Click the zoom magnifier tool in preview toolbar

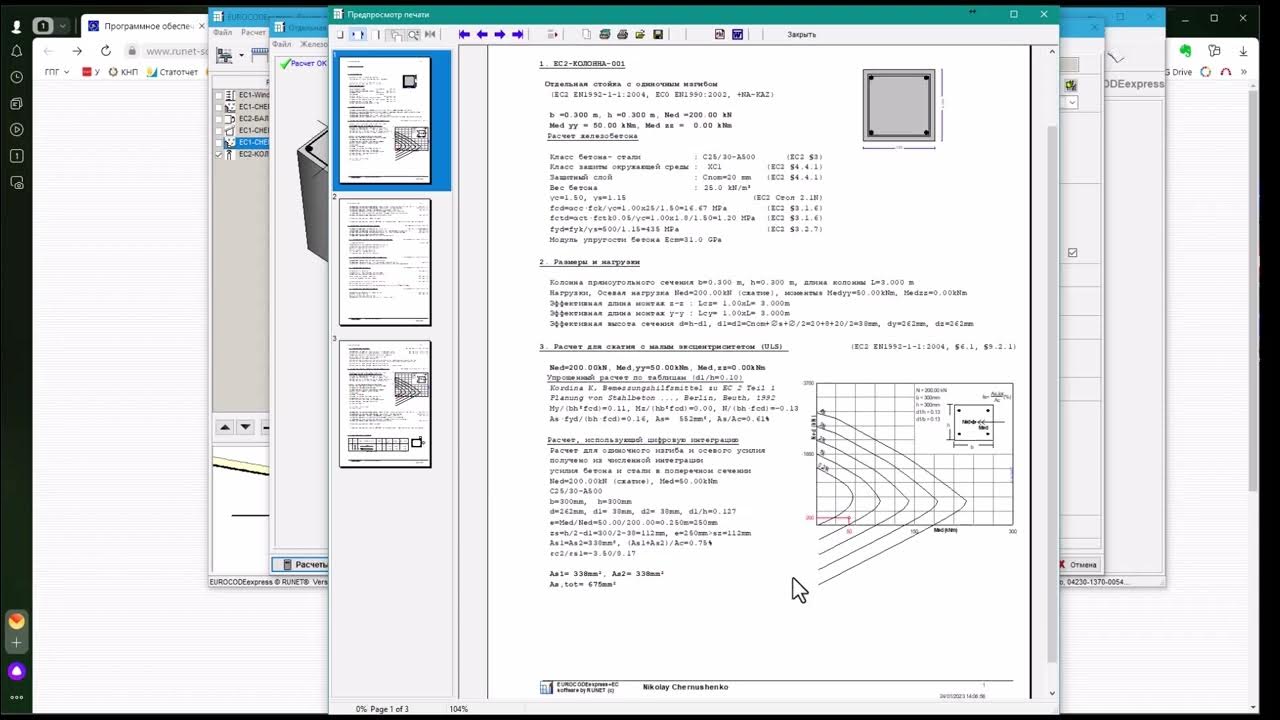[414, 34]
